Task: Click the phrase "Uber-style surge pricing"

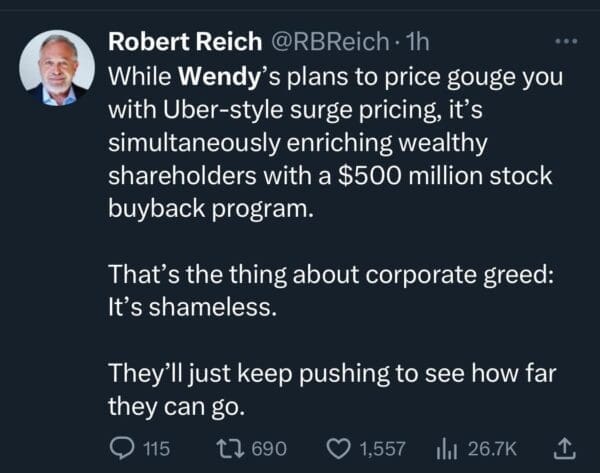Action: click(268, 110)
